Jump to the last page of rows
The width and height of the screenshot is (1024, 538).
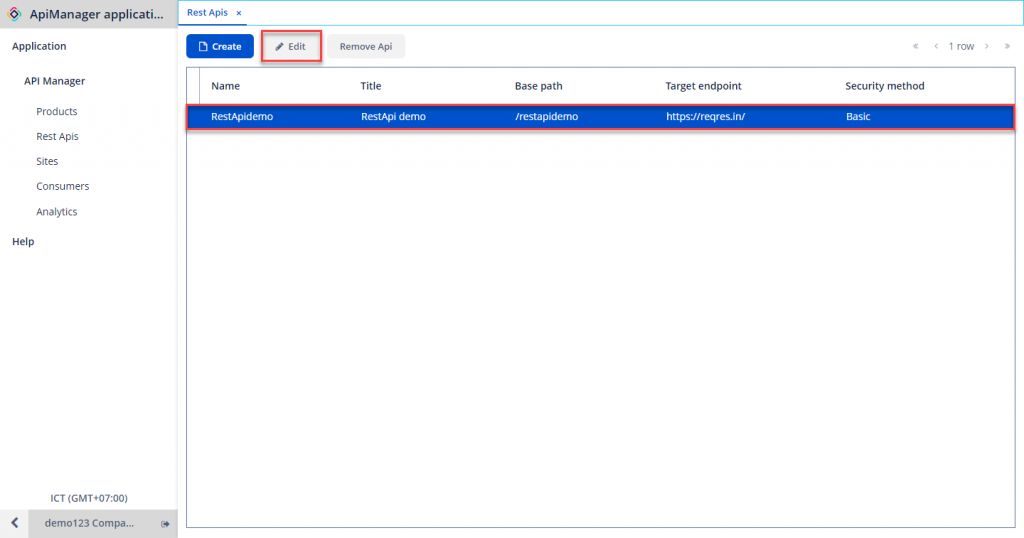pos(1007,46)
